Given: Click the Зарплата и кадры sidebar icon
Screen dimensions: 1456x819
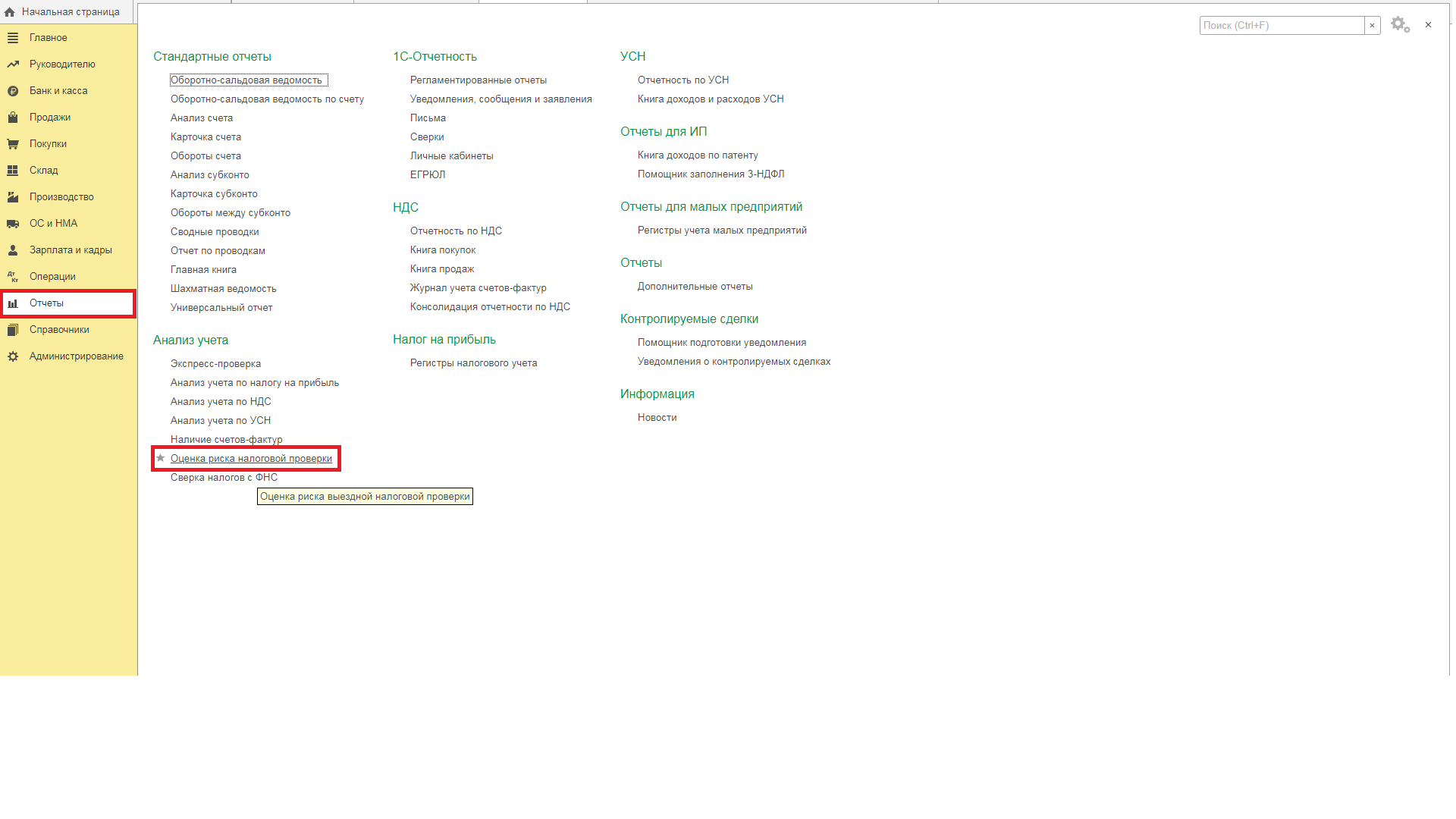Looking at the screenshot, I should tap(14, 249).
